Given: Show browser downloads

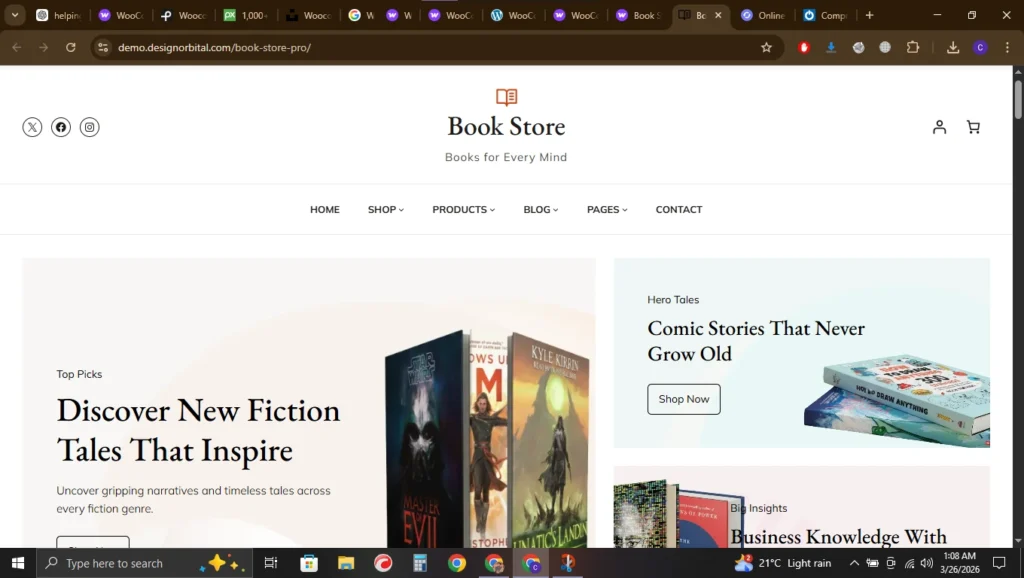Looking at the screenshot, I should coord(953,47).
